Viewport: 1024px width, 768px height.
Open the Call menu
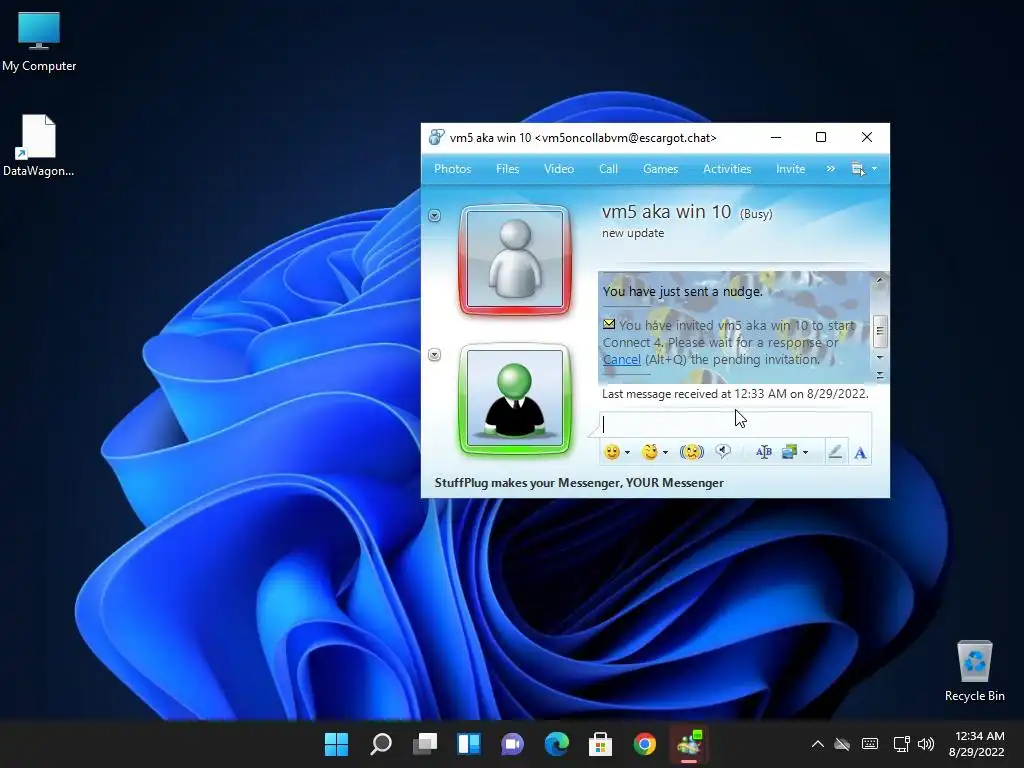[x=608, y=168]
